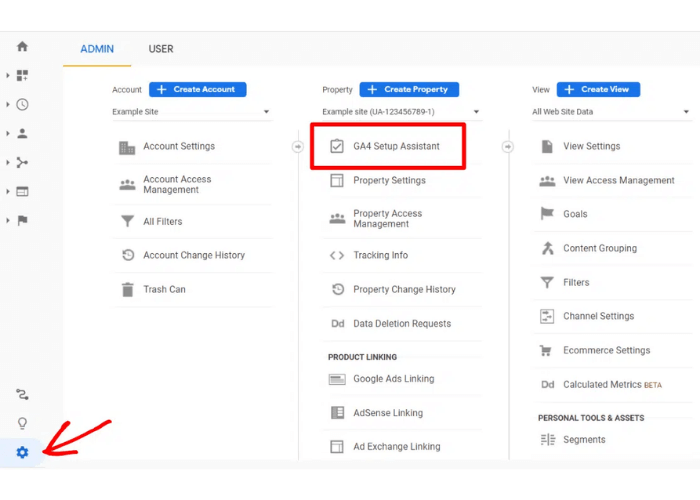The image size is (700, 500).
Task: Click the Ad Exchange Linking icon
Action: pos(337,446)
